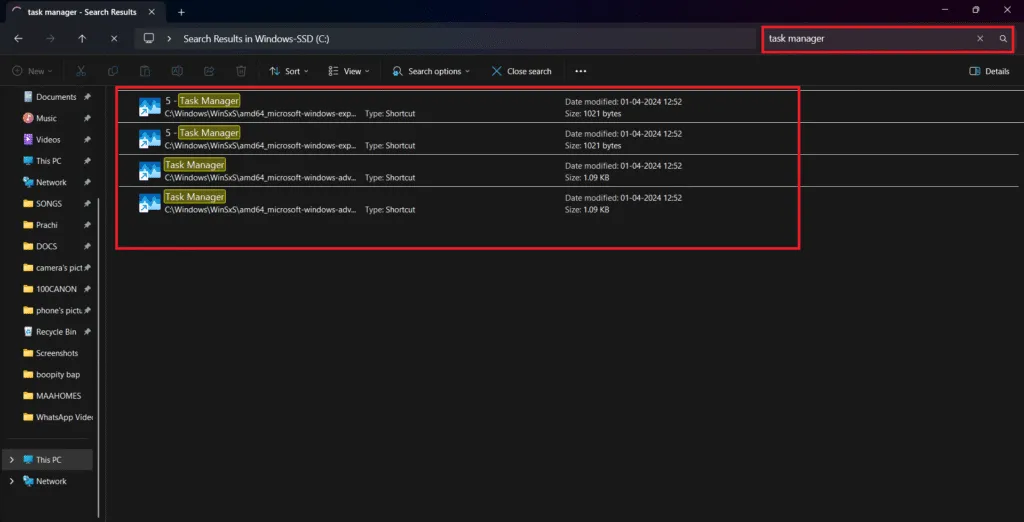Click the Cut icon in the toolbar
The height and width of the screenshot is (522, 1024).
(x=81, y=71)
